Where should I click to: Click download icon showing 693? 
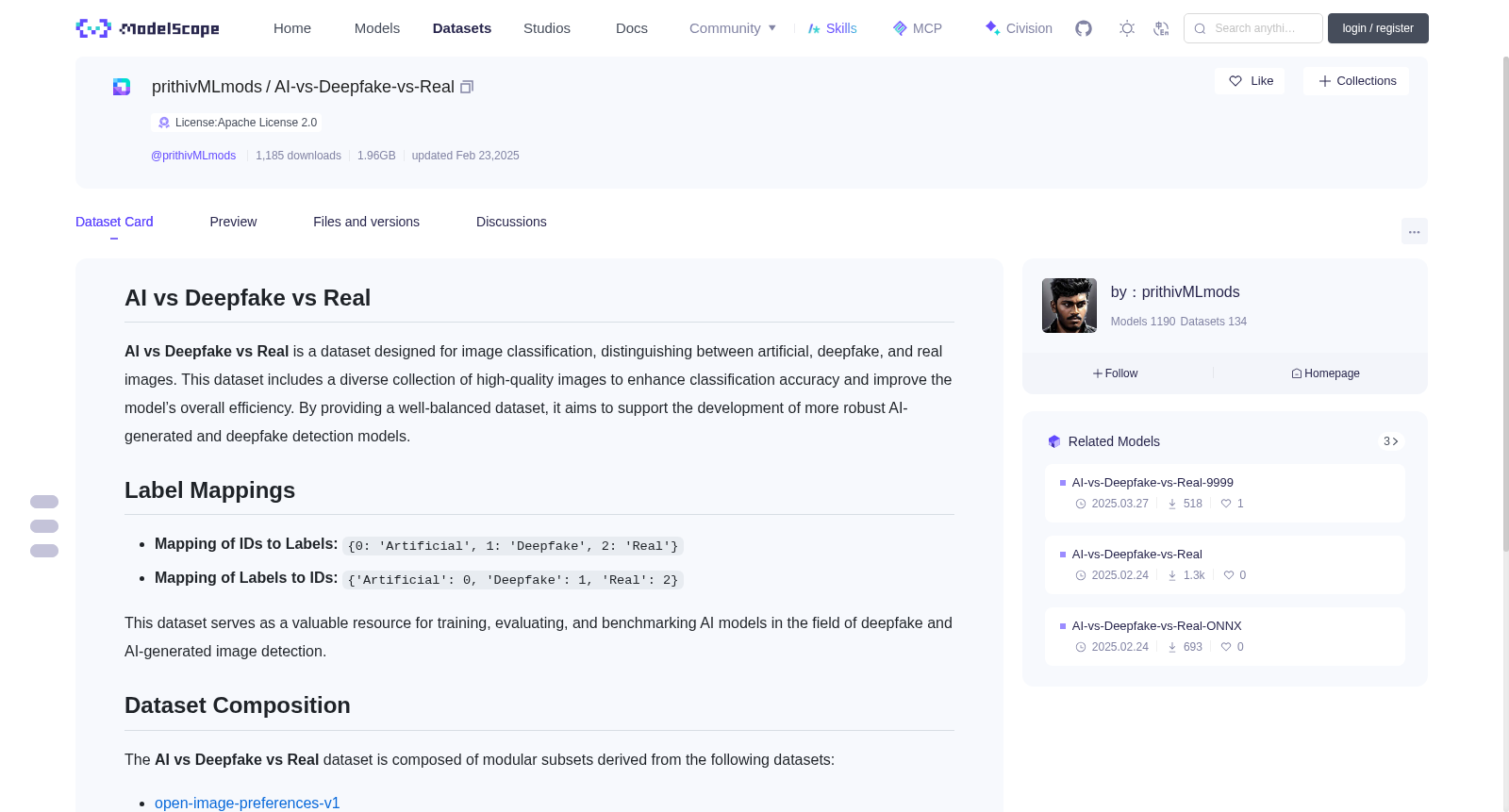pyautogui.click(x=1172, y=647)
